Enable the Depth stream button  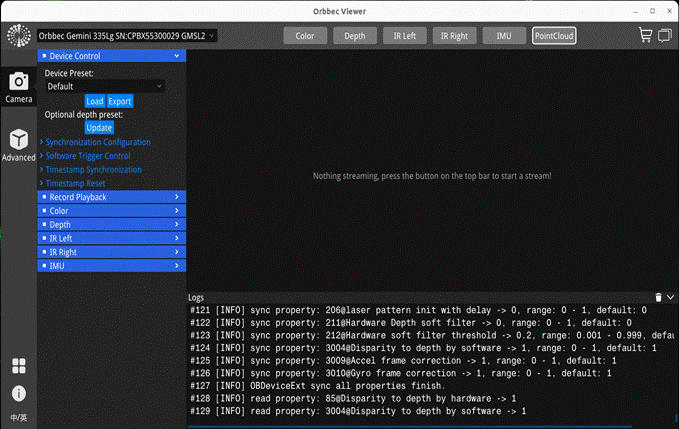[x=355, y=36]
